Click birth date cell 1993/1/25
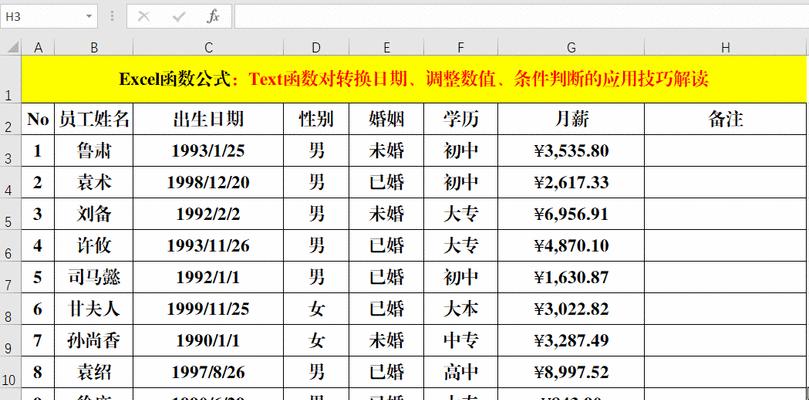Image resolution: width=809 pixels, height=400 pixels. click(208, 151)
